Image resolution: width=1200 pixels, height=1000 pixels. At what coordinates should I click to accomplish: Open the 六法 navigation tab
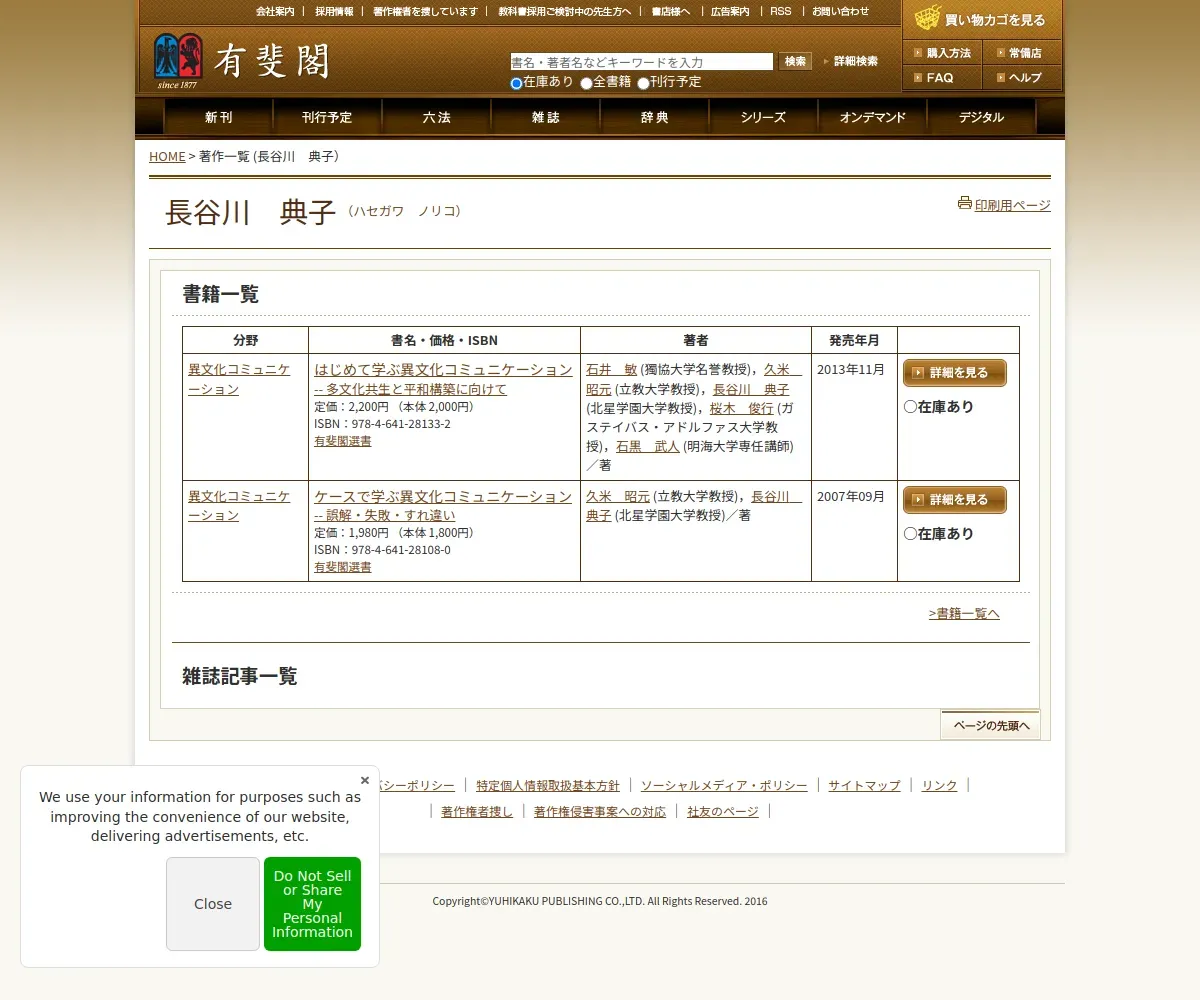[436, 117]
